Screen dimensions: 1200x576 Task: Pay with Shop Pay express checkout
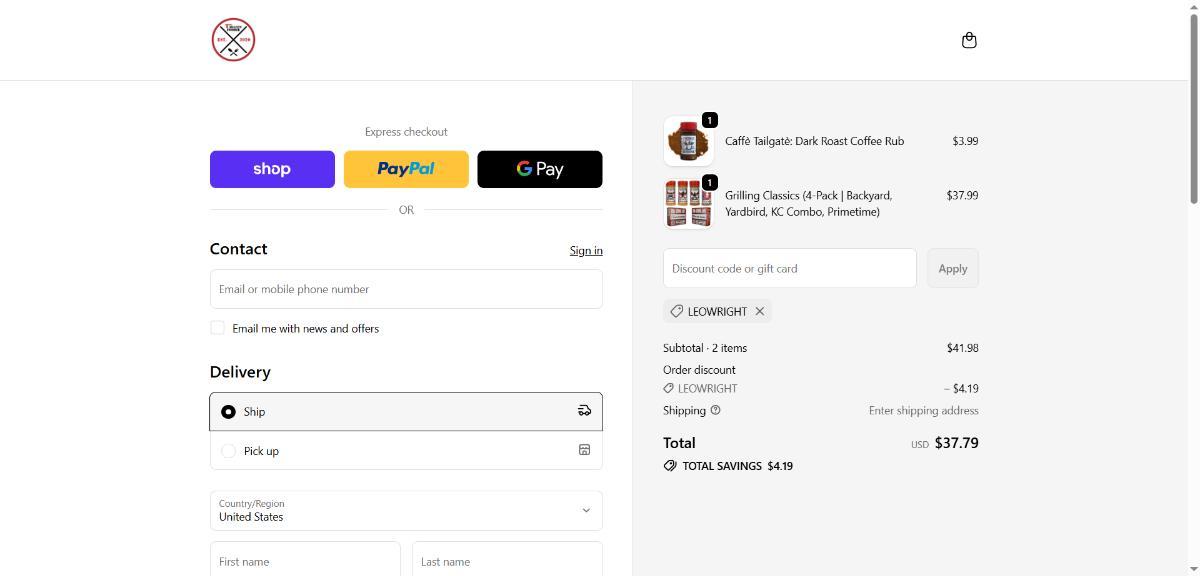click(272, 169)
